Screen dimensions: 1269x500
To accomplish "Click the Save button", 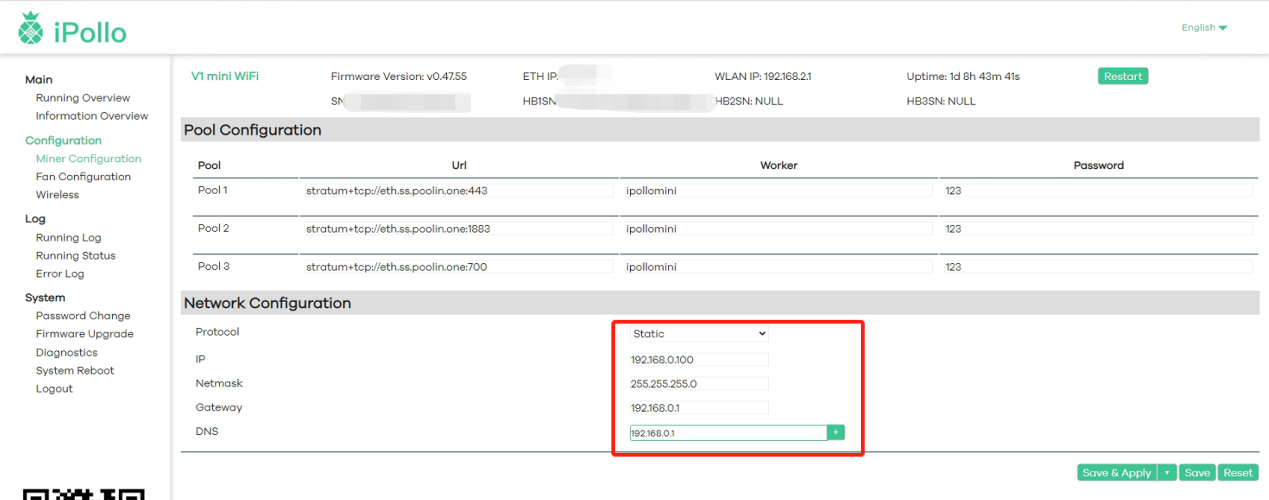I will pos(1197,473).
